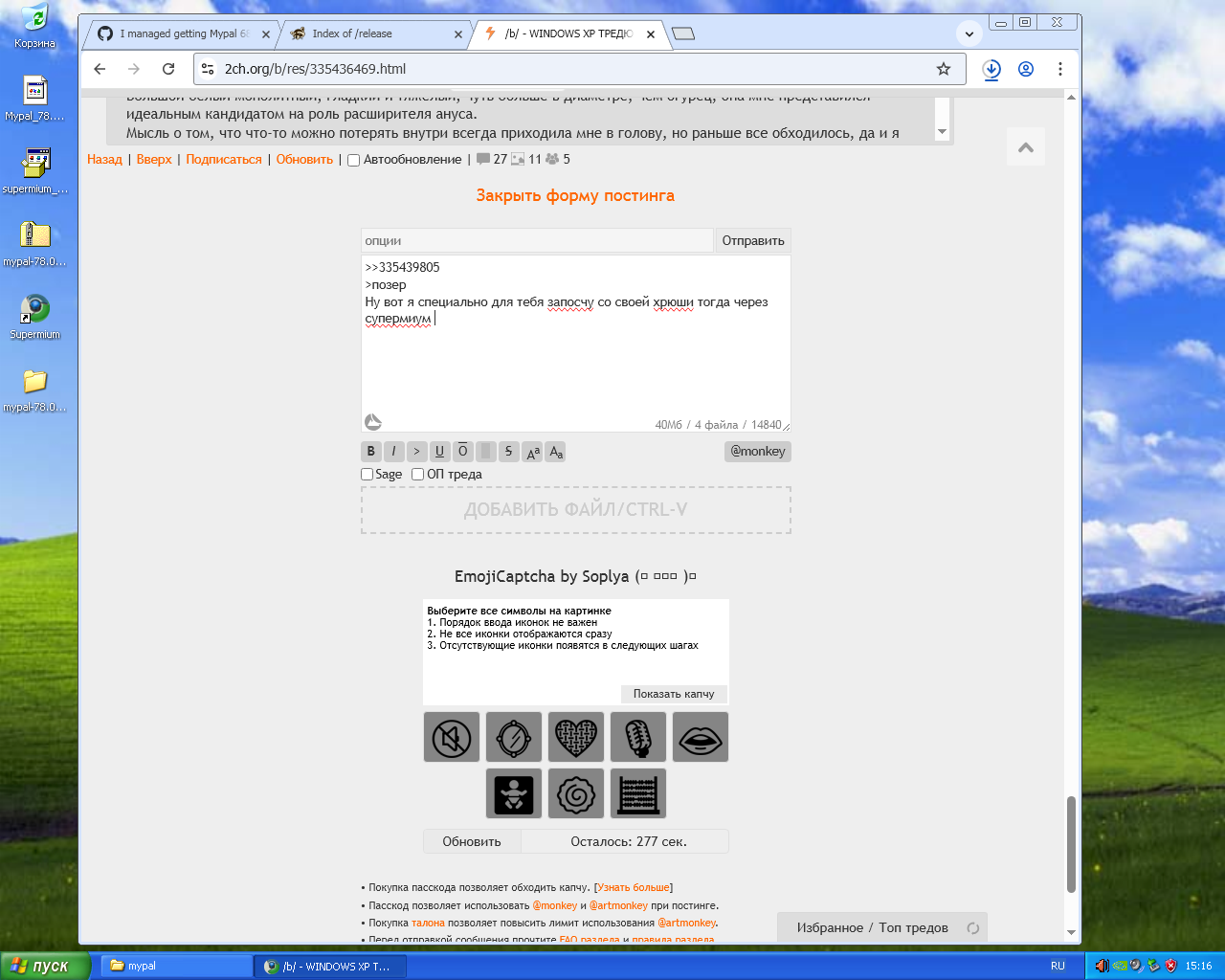Select the /b/ WINDOWS XP ТРЕДЮ tab
Image resolution: width=1225 pixels, height=980 pixels.
point(569,33)
